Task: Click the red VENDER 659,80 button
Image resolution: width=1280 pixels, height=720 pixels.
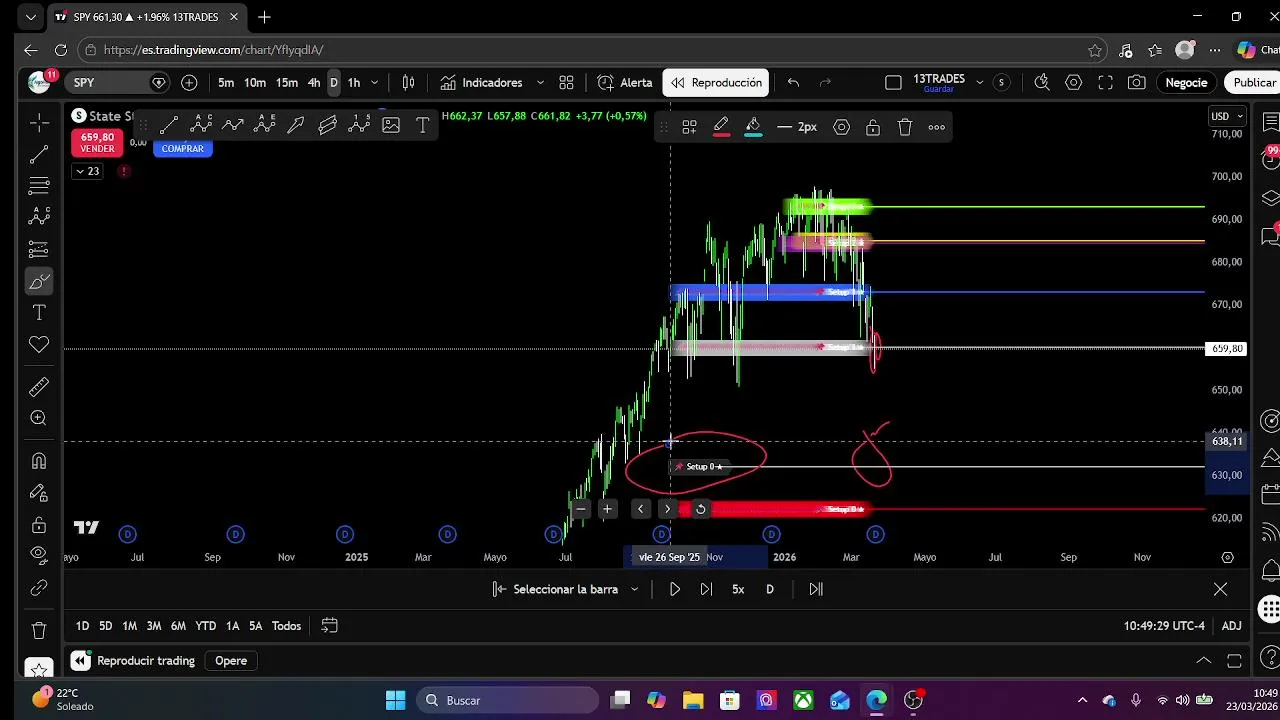Action: (97, 143)
